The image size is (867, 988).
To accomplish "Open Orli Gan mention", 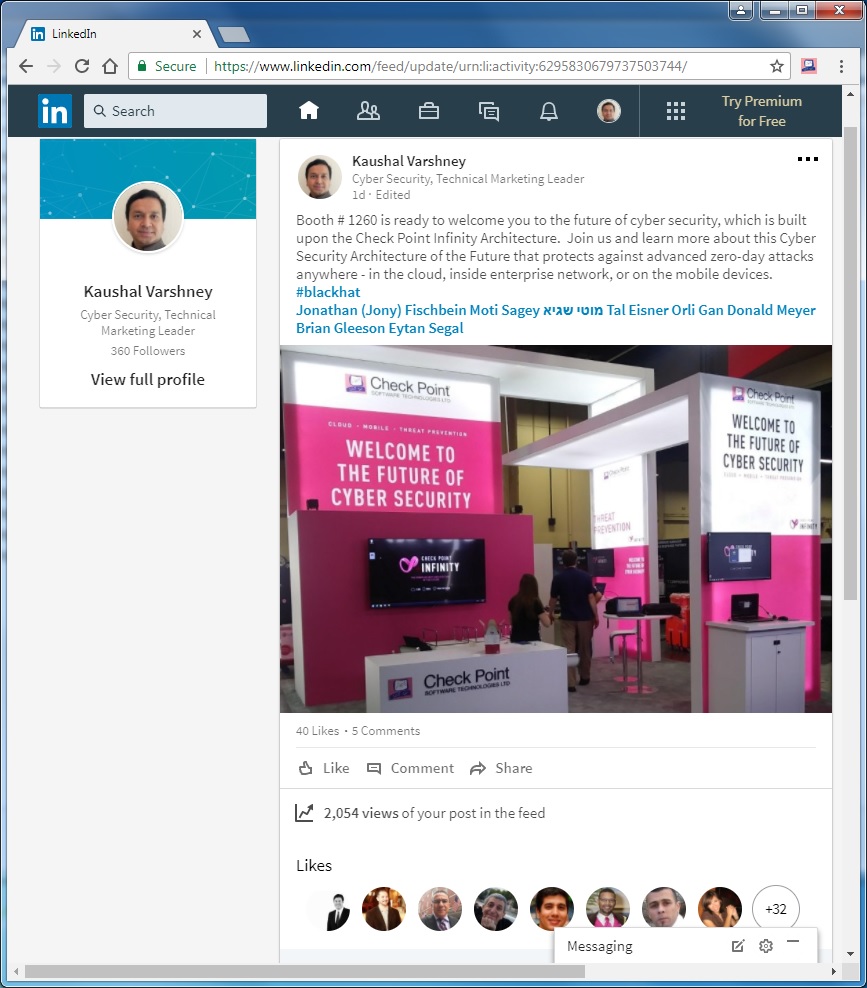I will [698, 310].
